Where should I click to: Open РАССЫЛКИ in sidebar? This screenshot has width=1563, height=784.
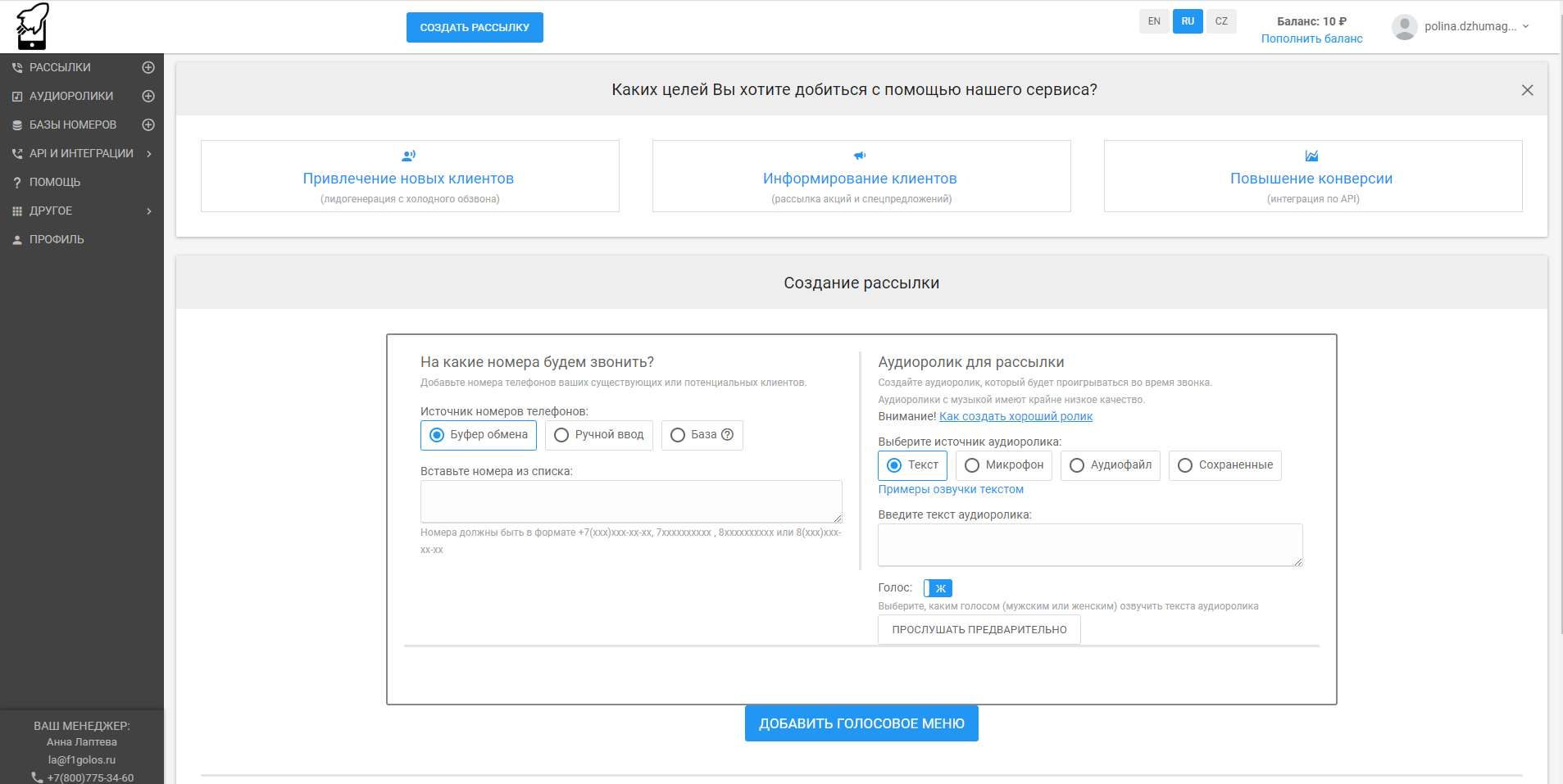[x=60, y=67]
